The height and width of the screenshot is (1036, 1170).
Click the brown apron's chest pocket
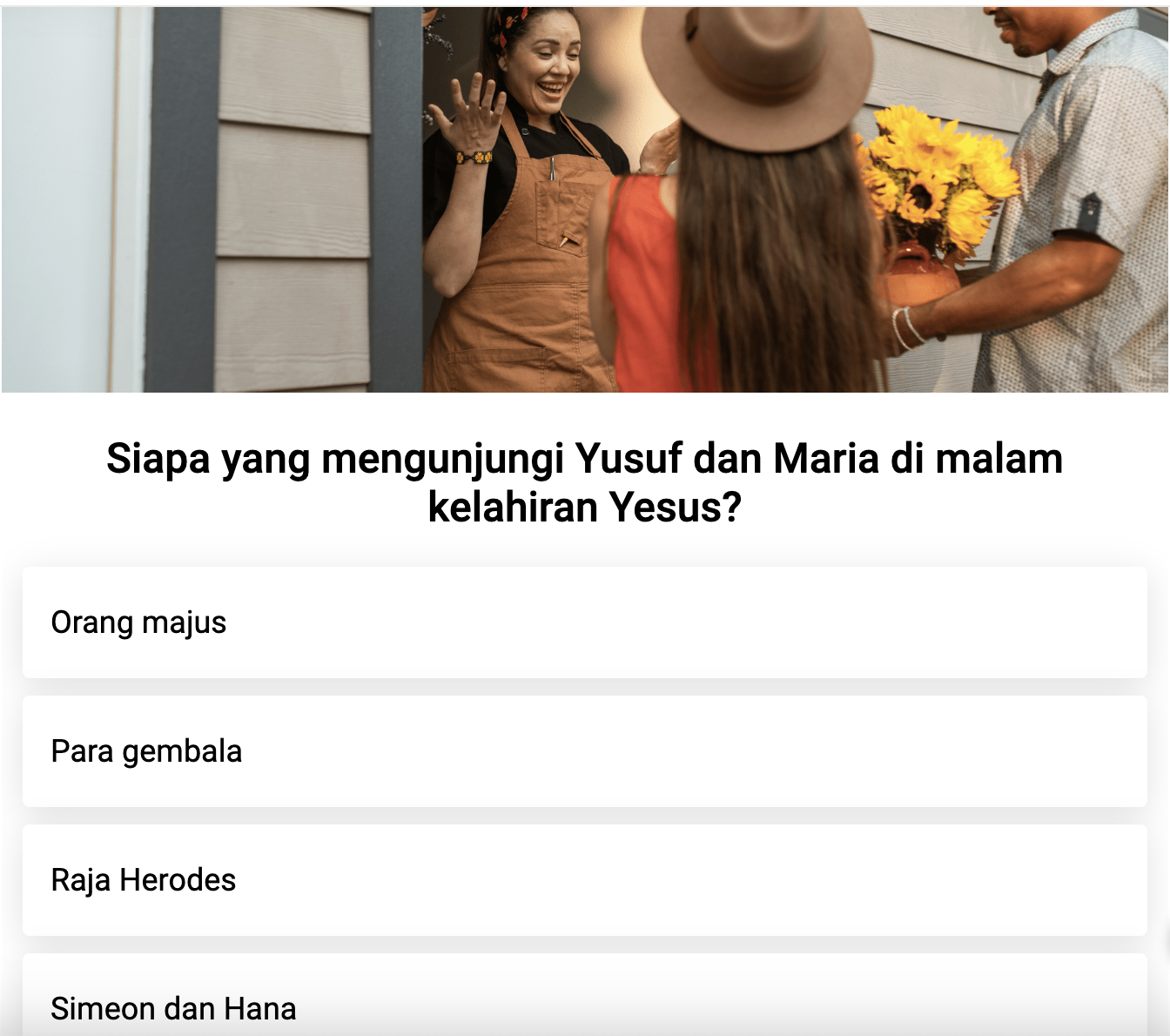561,215
